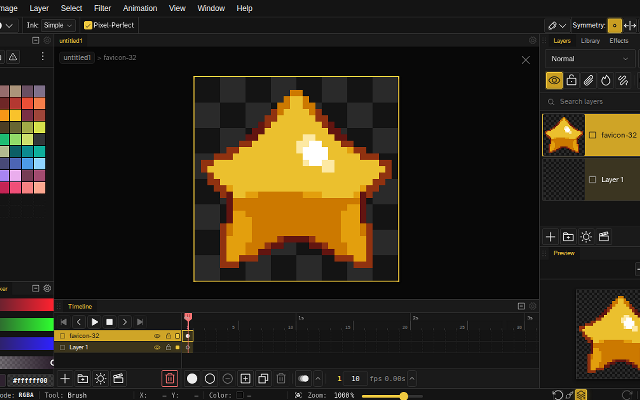Click the untitled1 breadcrumb button
The width and height of the screenshot is (640, 400).
pos(77,58)
